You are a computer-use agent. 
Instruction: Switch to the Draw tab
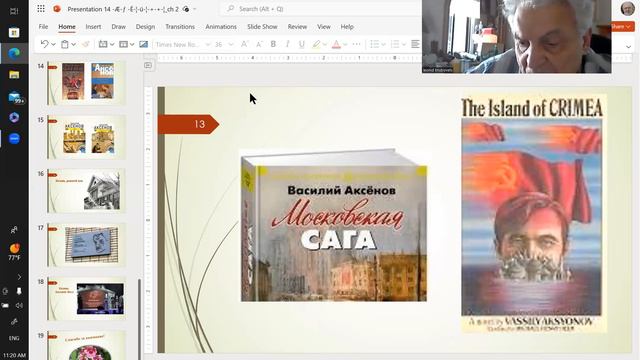pos(118,27)
